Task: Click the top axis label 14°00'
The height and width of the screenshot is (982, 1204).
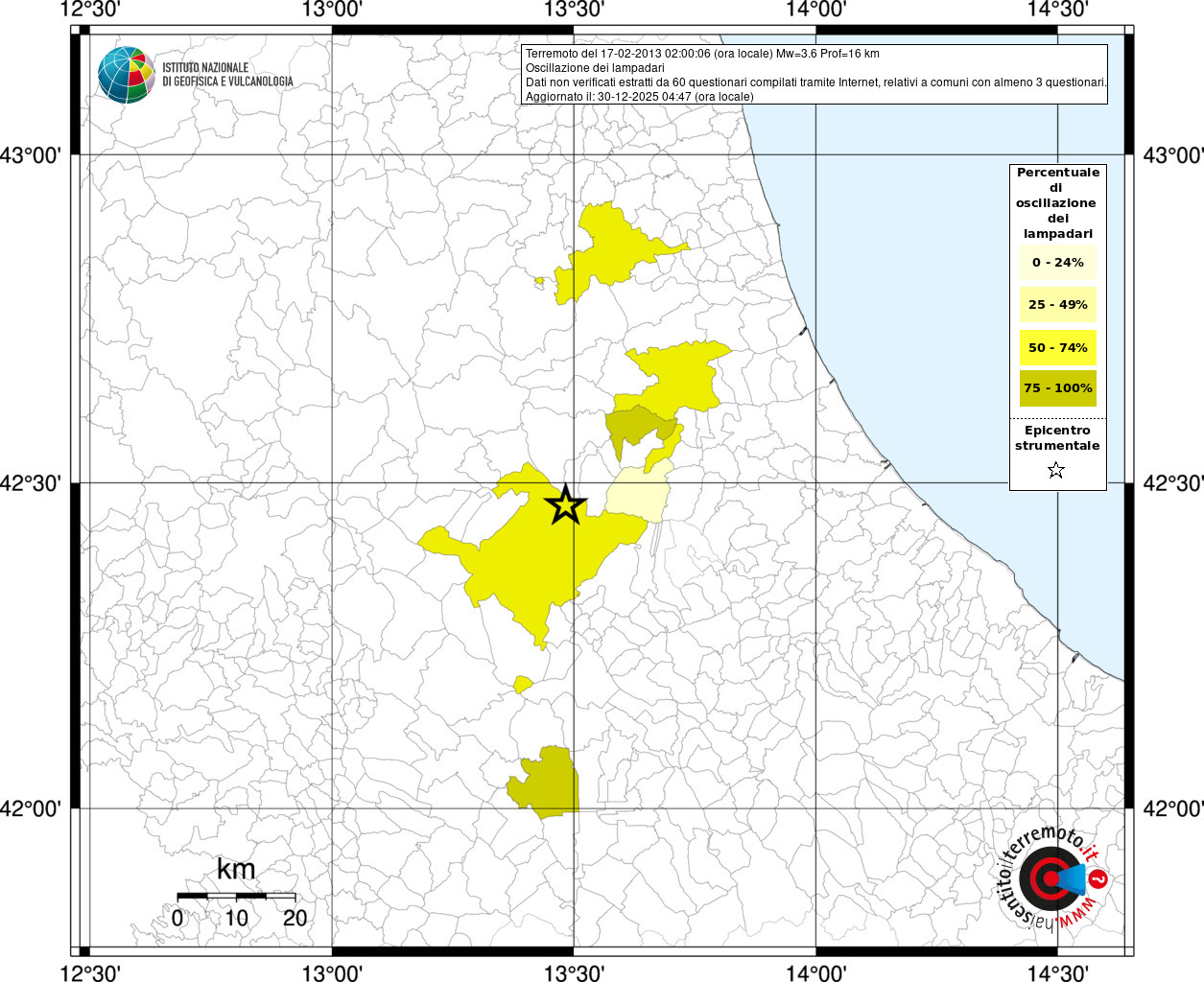Action: [x=815, y=10]
